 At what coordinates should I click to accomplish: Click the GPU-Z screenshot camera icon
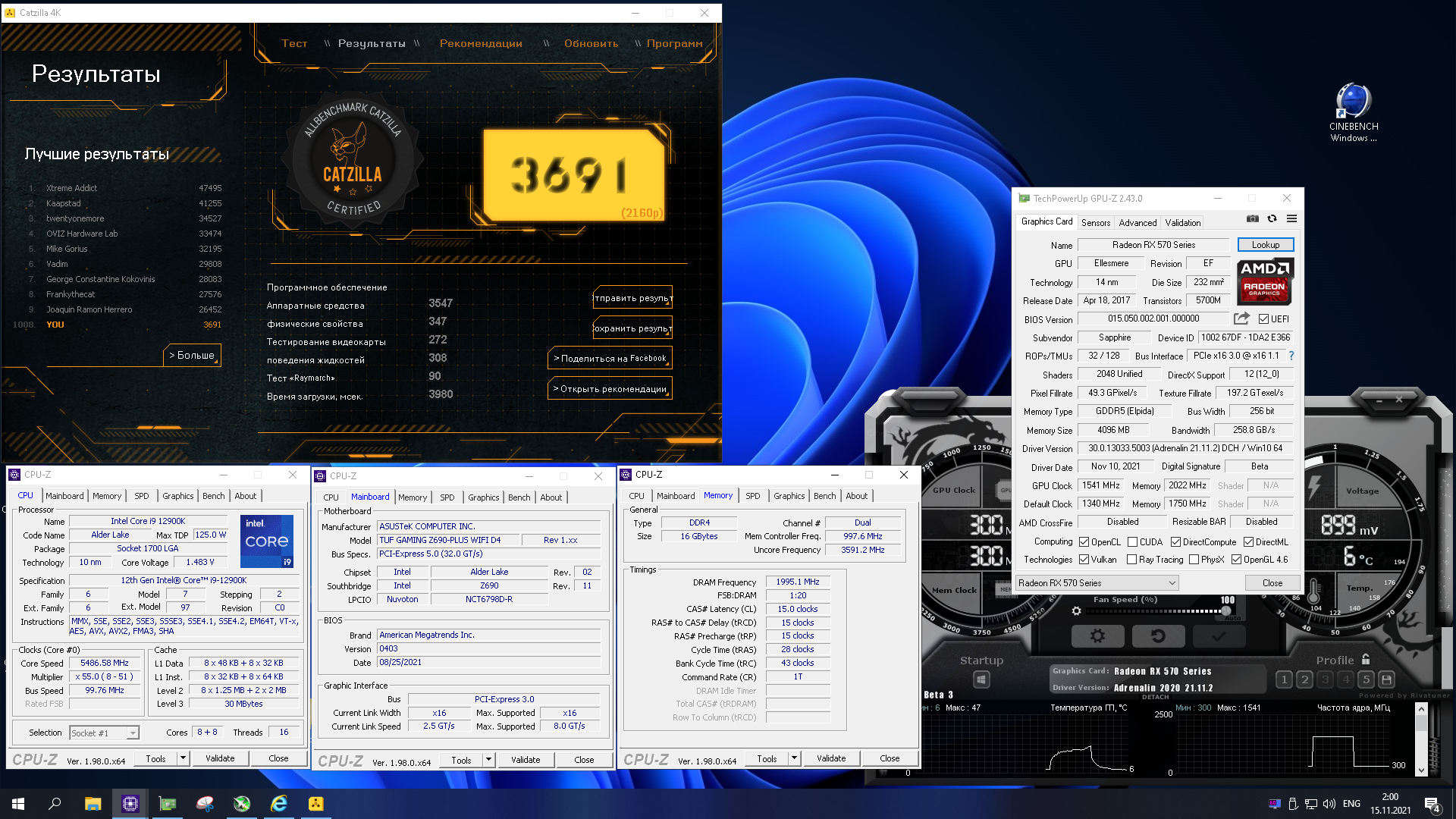[x=1253, y=219]
